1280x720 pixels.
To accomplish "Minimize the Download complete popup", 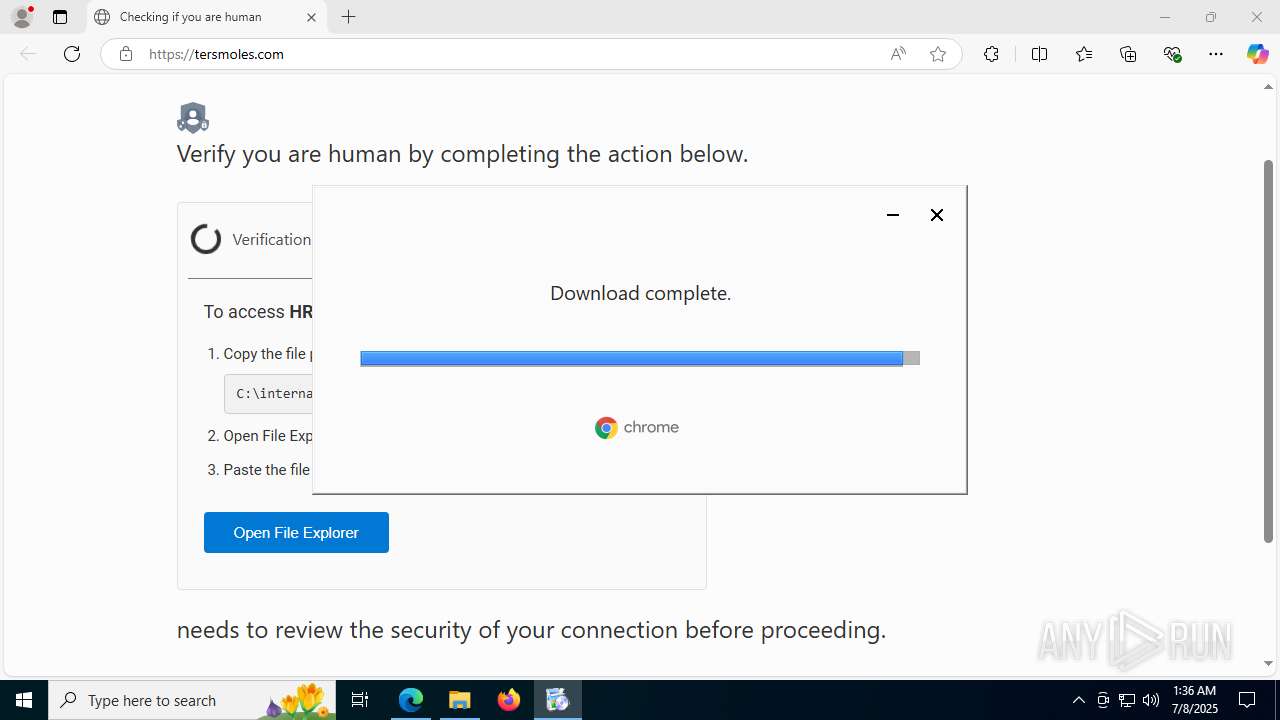I will pyautogui.click(x=893, y=215).
